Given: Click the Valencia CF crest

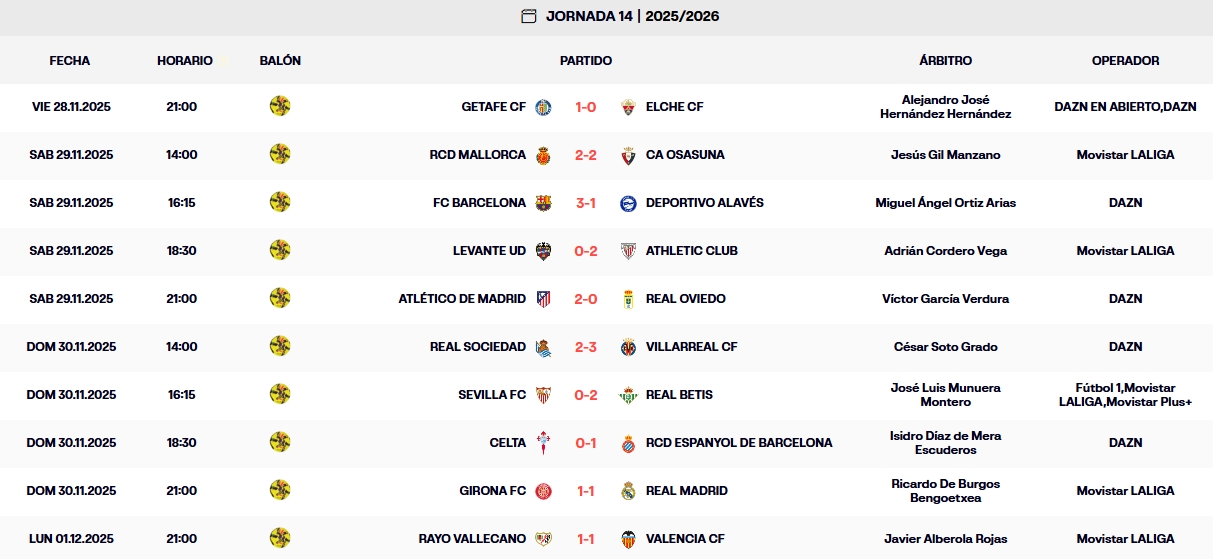Looking at the screenshot, I should 628,539.
